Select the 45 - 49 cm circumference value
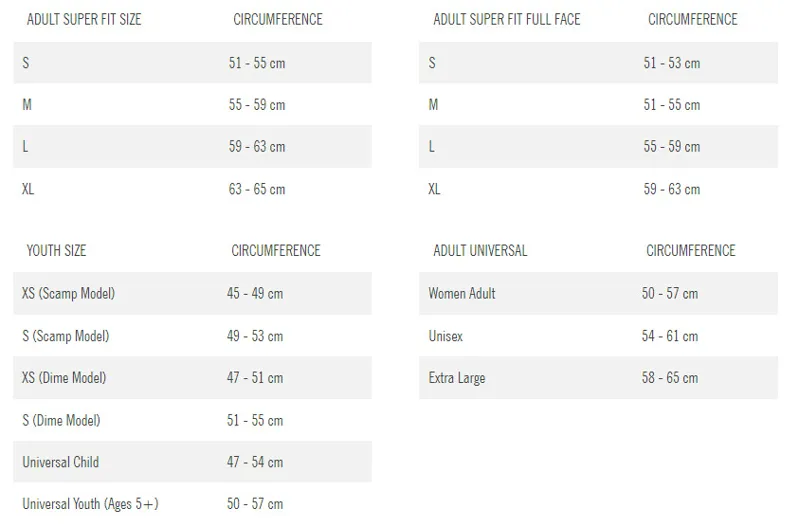 255,294
